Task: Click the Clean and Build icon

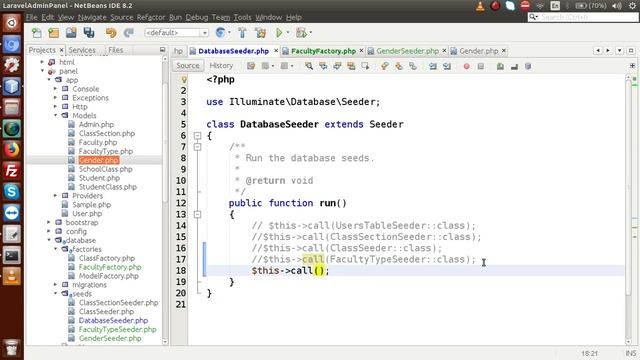Action: 260,33
